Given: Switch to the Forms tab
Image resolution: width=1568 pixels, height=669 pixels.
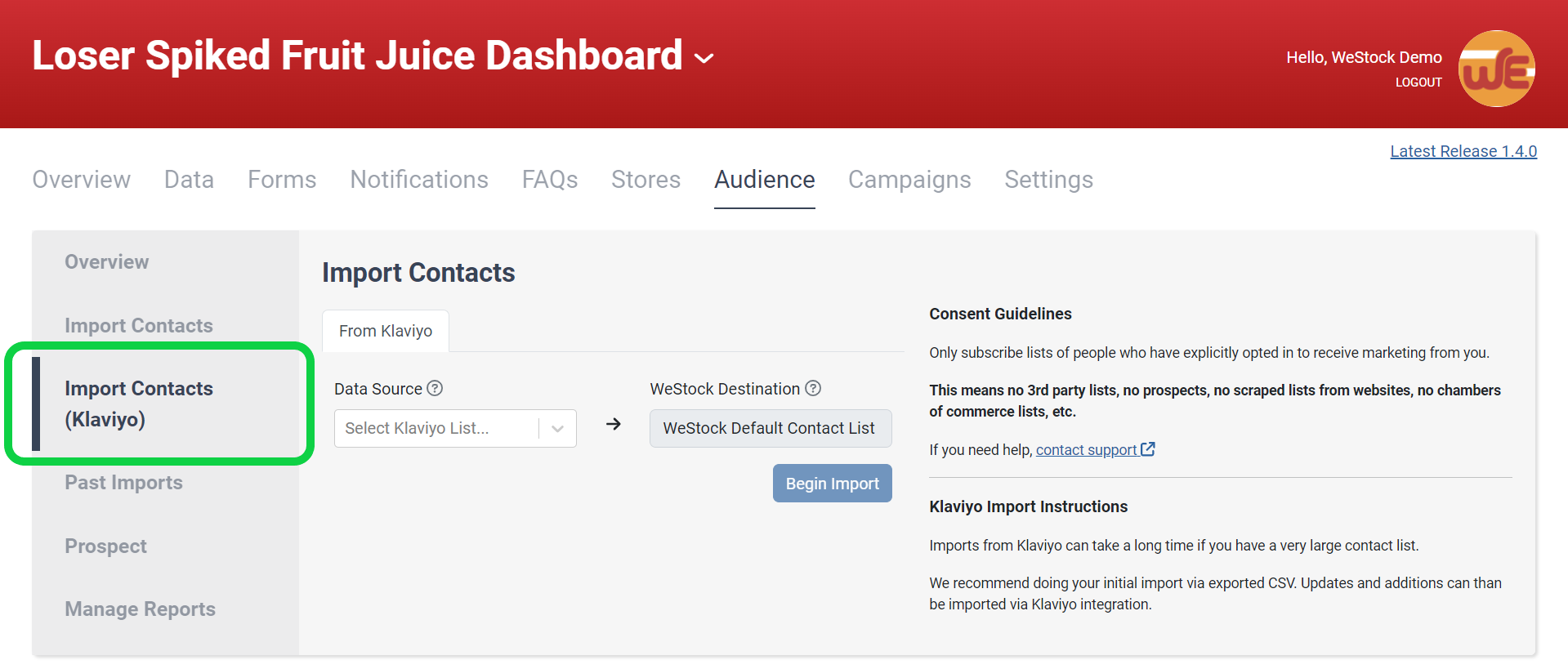Looking at the screenshot, I should tap(282, 180).
